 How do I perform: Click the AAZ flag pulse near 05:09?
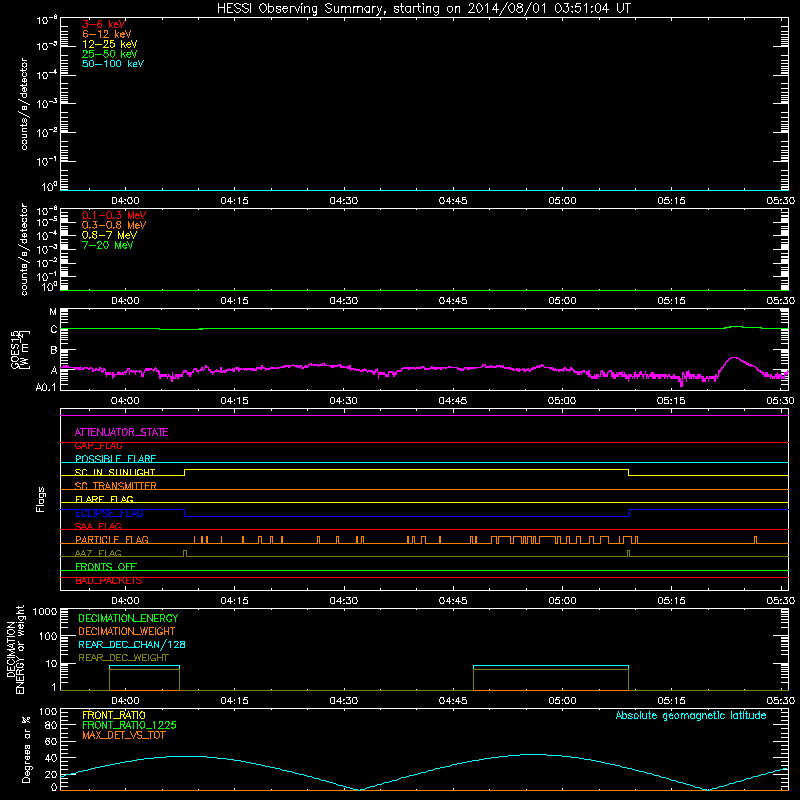click(628, 553)
